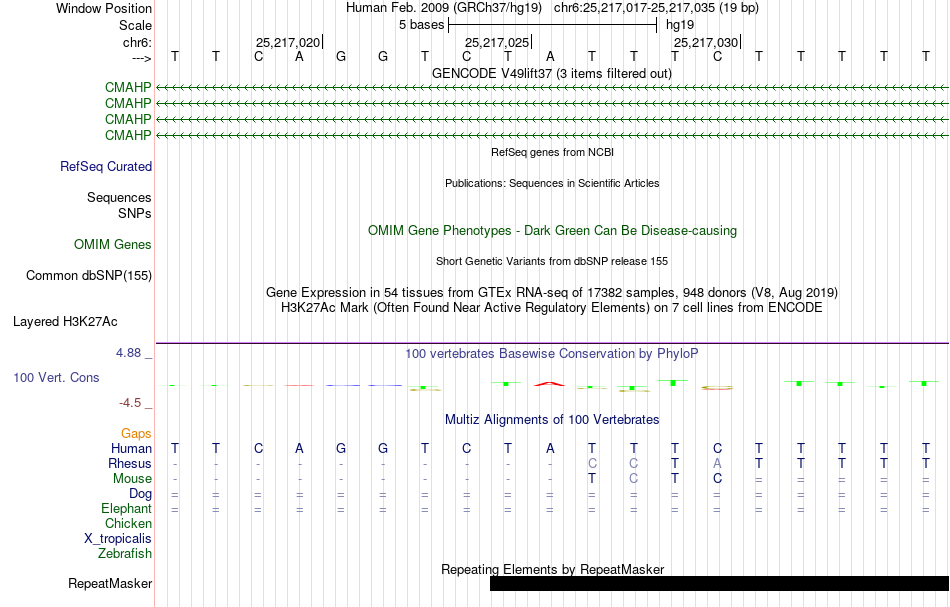This screenshot has width=950, height=607.
Task: Click the sequence direction arrow '--->'
Action: [x=142, y=58]
